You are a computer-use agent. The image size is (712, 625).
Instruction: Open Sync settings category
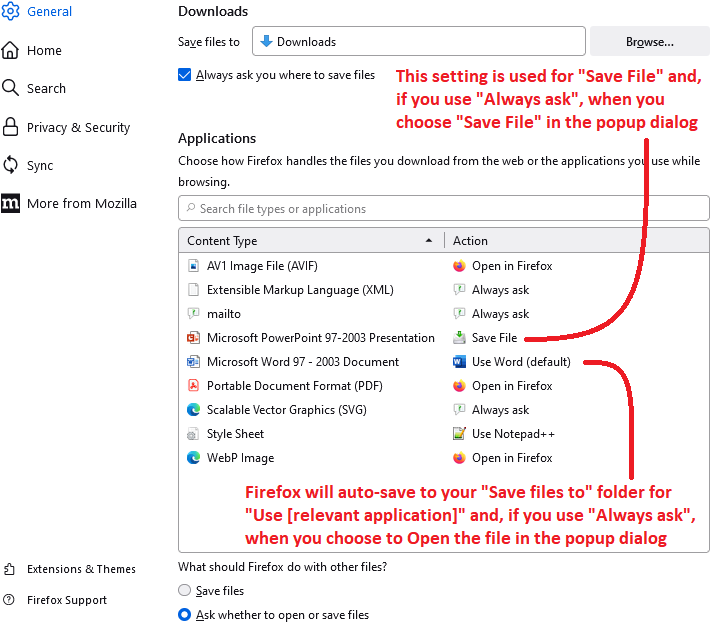pyautogui.click(x=40, y=165)
